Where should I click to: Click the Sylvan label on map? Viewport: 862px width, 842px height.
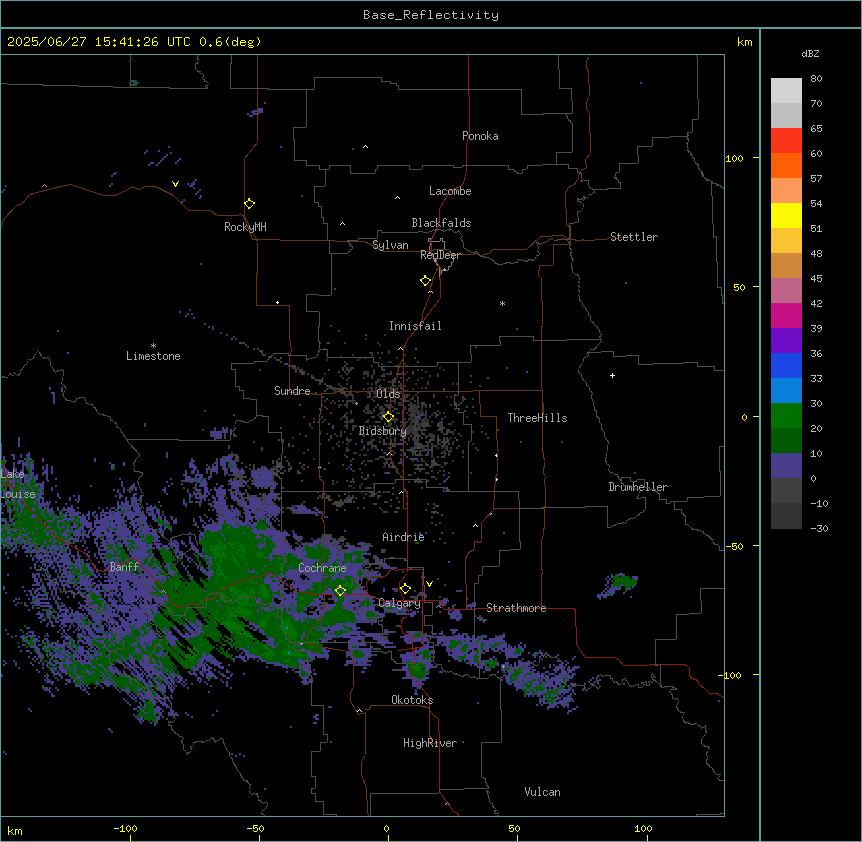(390, 245)
